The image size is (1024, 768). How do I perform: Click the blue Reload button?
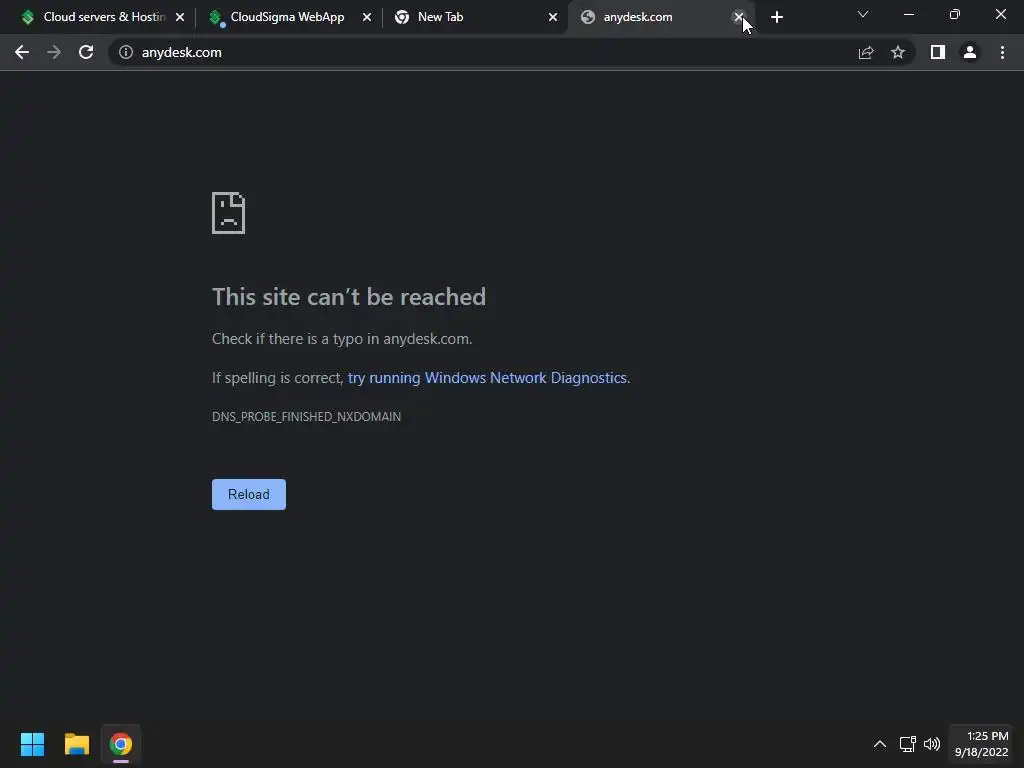(x=249, y=494)
